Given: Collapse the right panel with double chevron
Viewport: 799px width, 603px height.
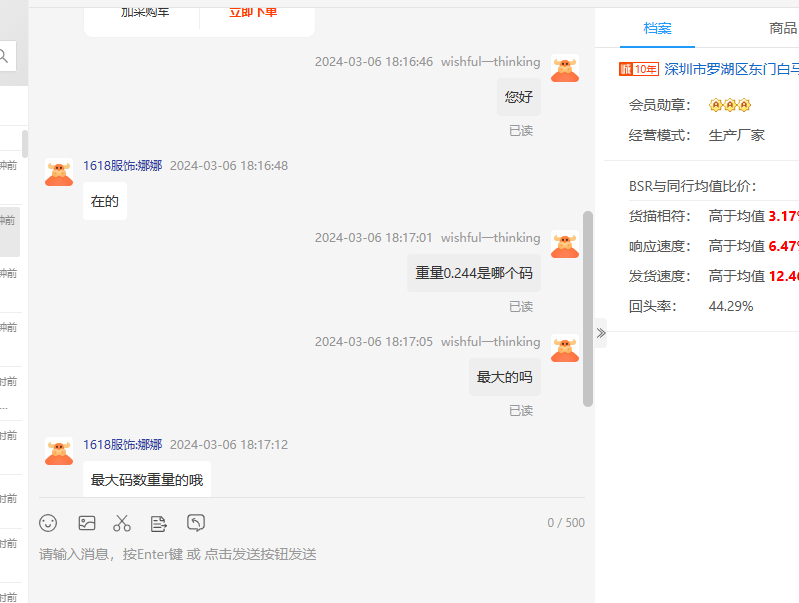Looking at the screenshot, I should tap(601, 333).
